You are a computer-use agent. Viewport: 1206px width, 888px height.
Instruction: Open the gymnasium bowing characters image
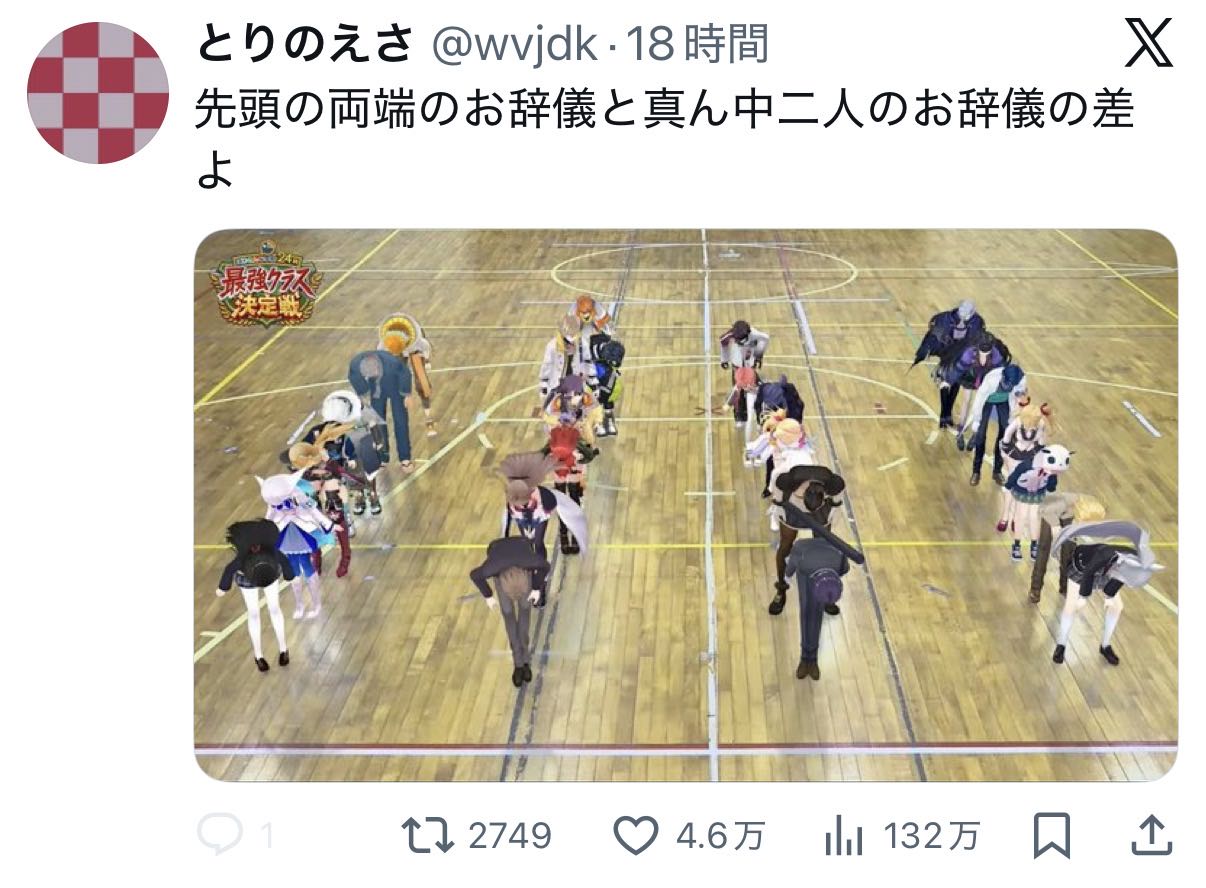(685, 505)
